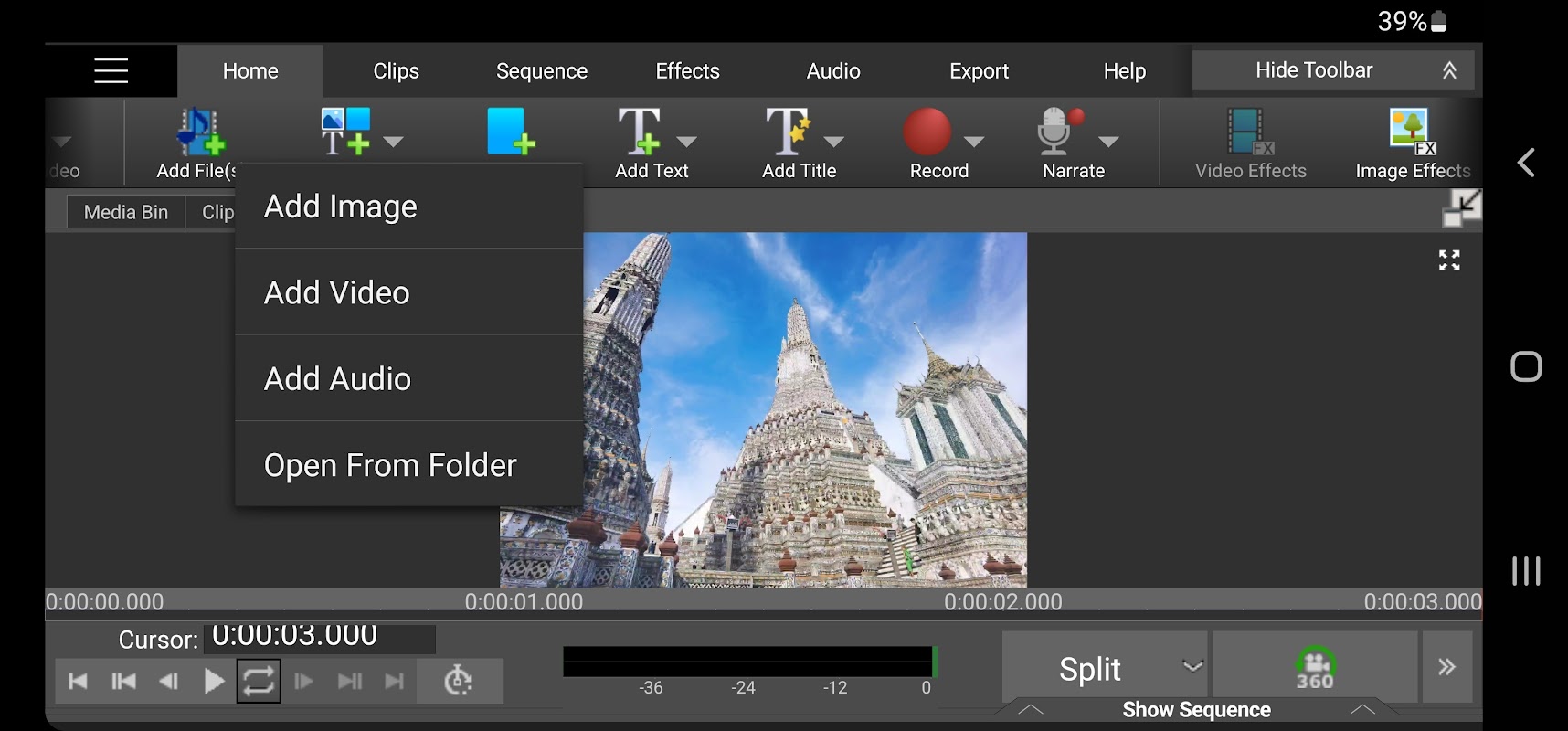Tap Android recent apps button
The width and height of the screenshot is (1568, 731).
pos(1526,571)
